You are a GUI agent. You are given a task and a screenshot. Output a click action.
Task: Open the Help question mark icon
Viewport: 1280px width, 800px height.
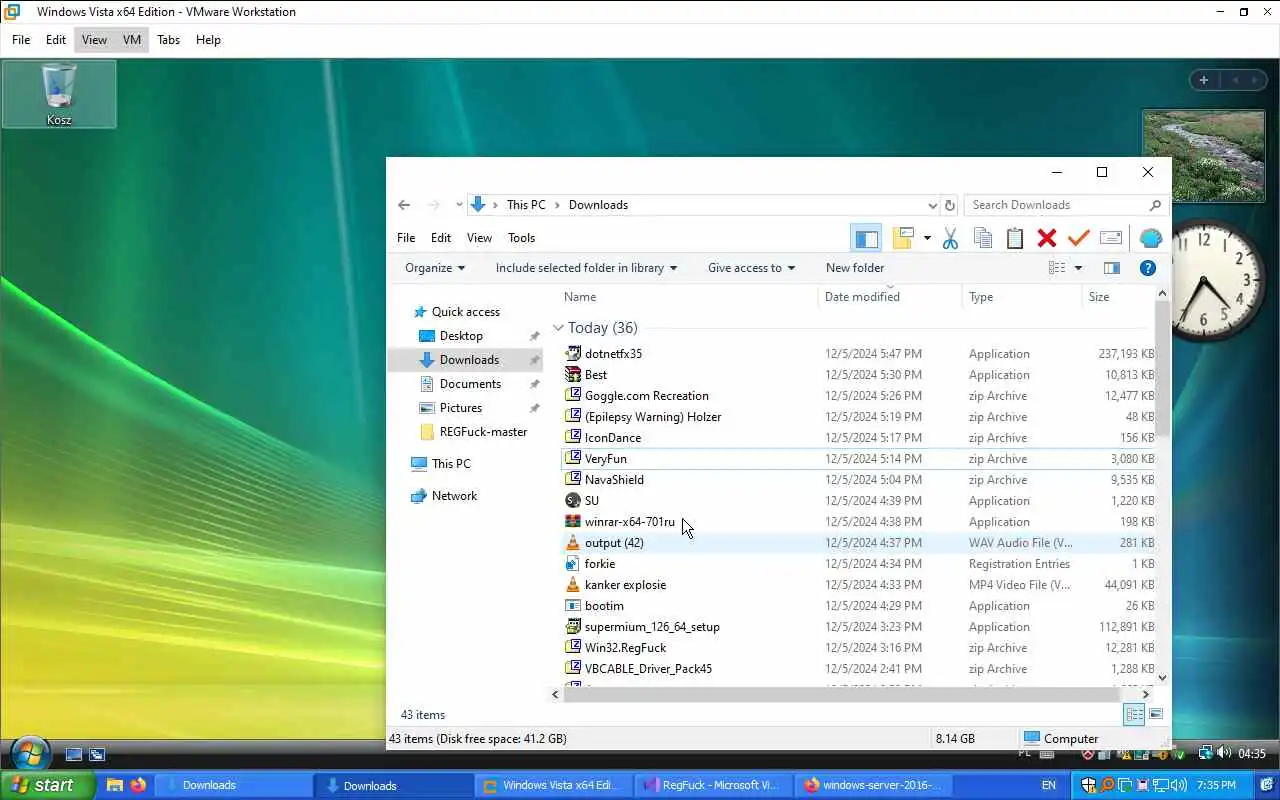pos(1148,268)
